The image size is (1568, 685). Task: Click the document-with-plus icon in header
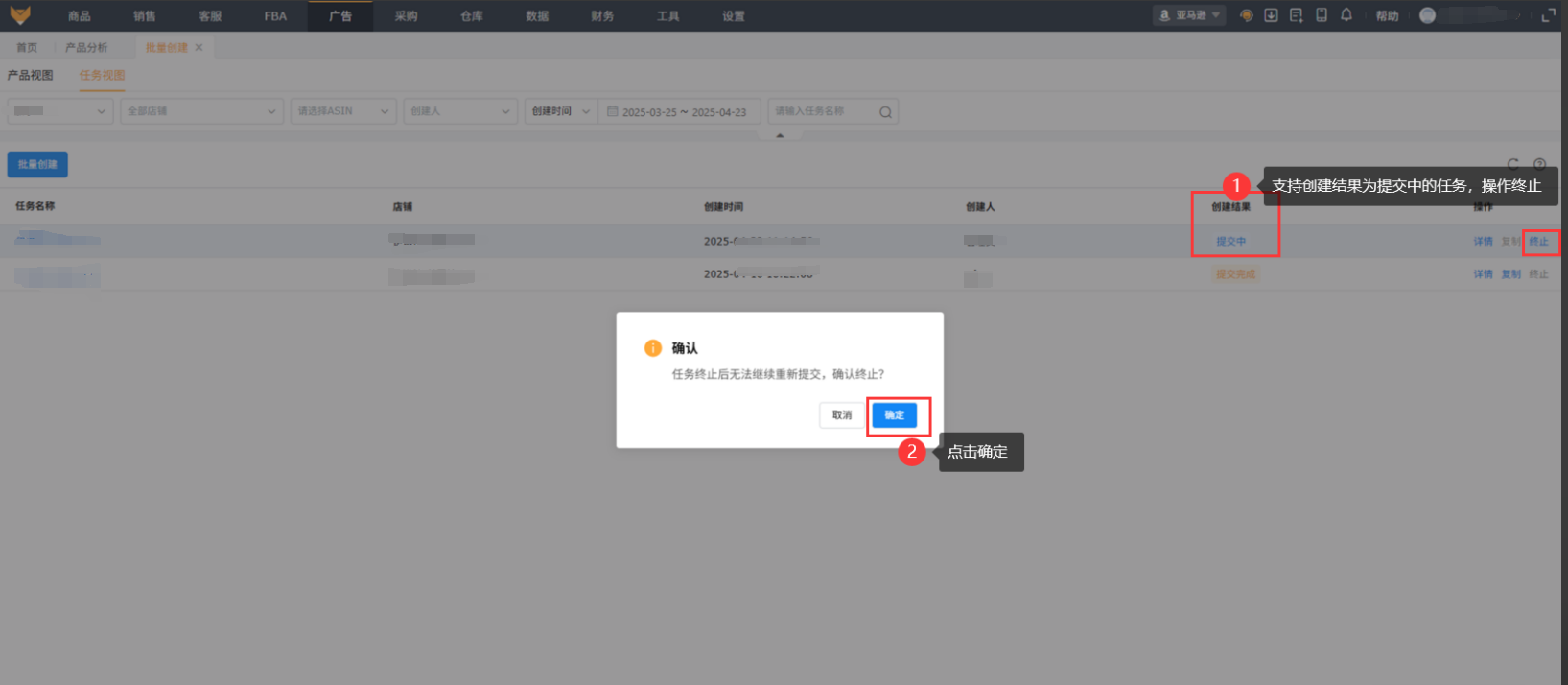coord(1296,15)
